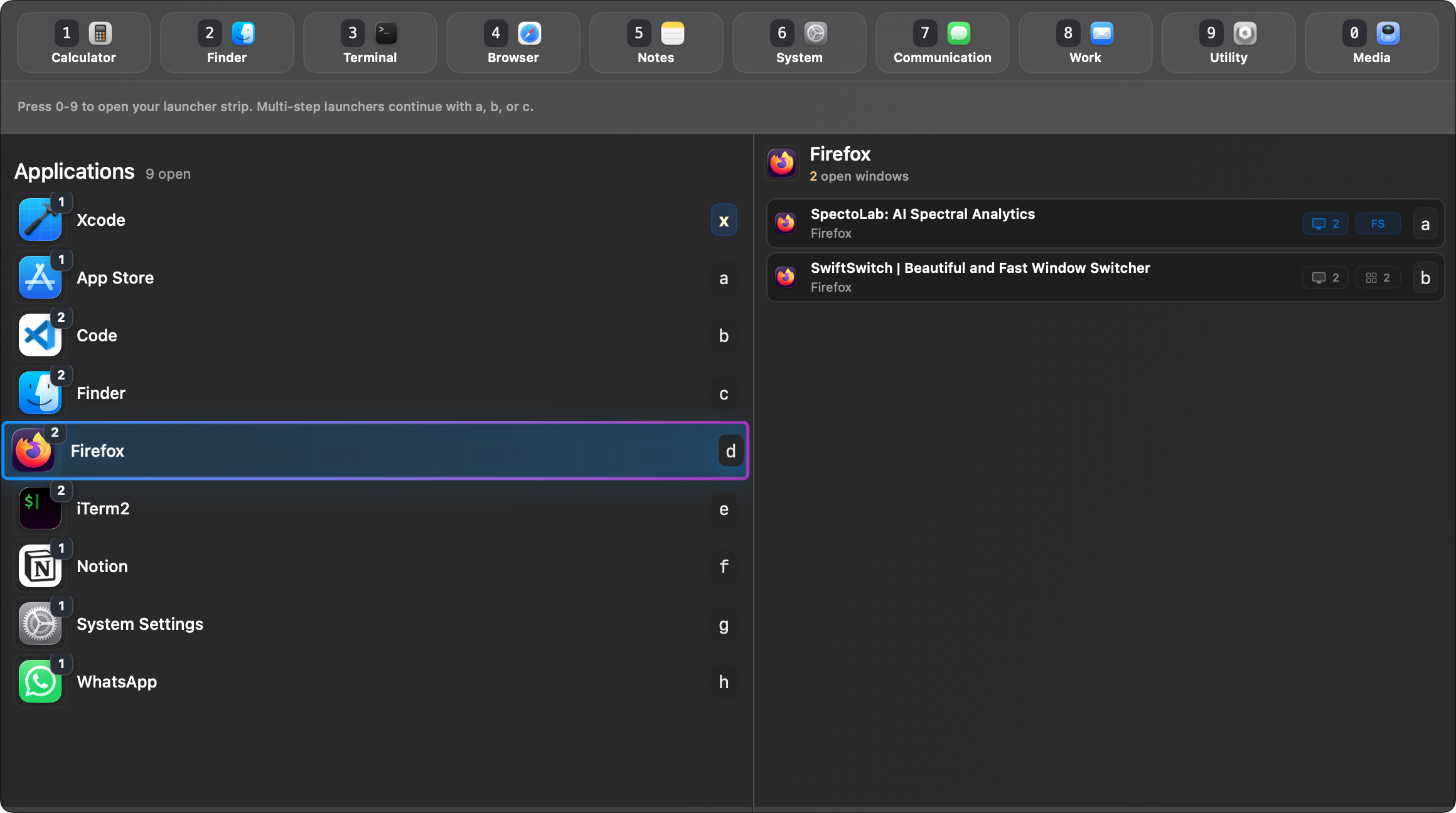
Task: Click the window count badge on Firefox icon
Action: [x=55, y=432]
